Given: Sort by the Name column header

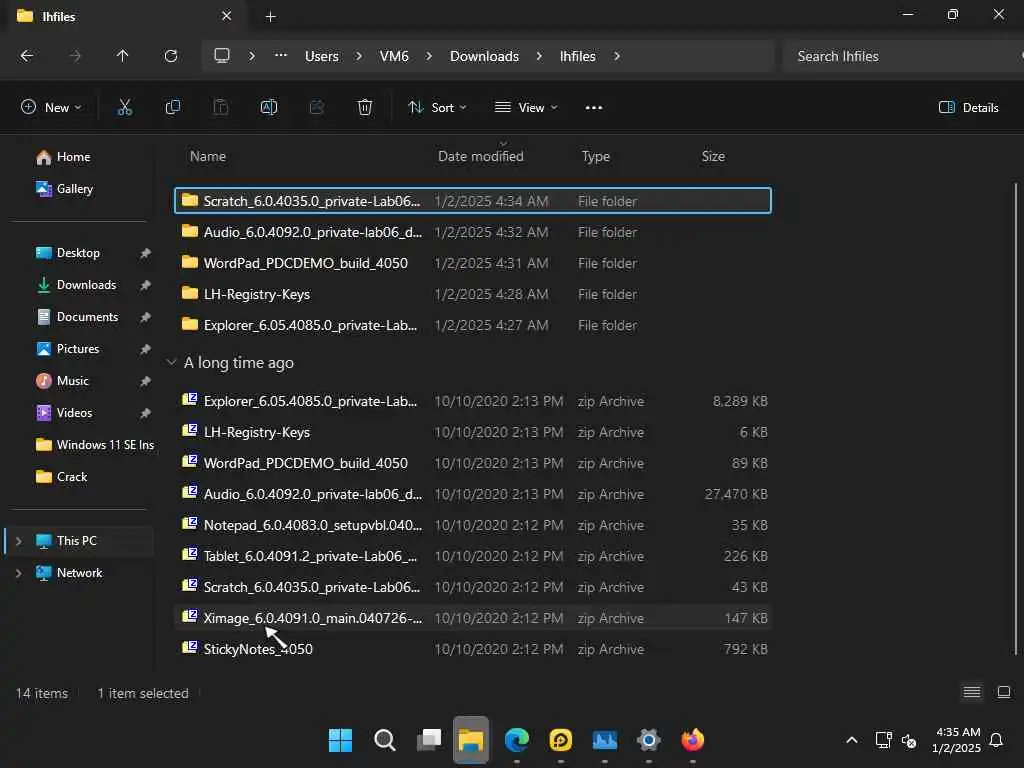Looking at the screenshot, I should [x=208, y=156].
